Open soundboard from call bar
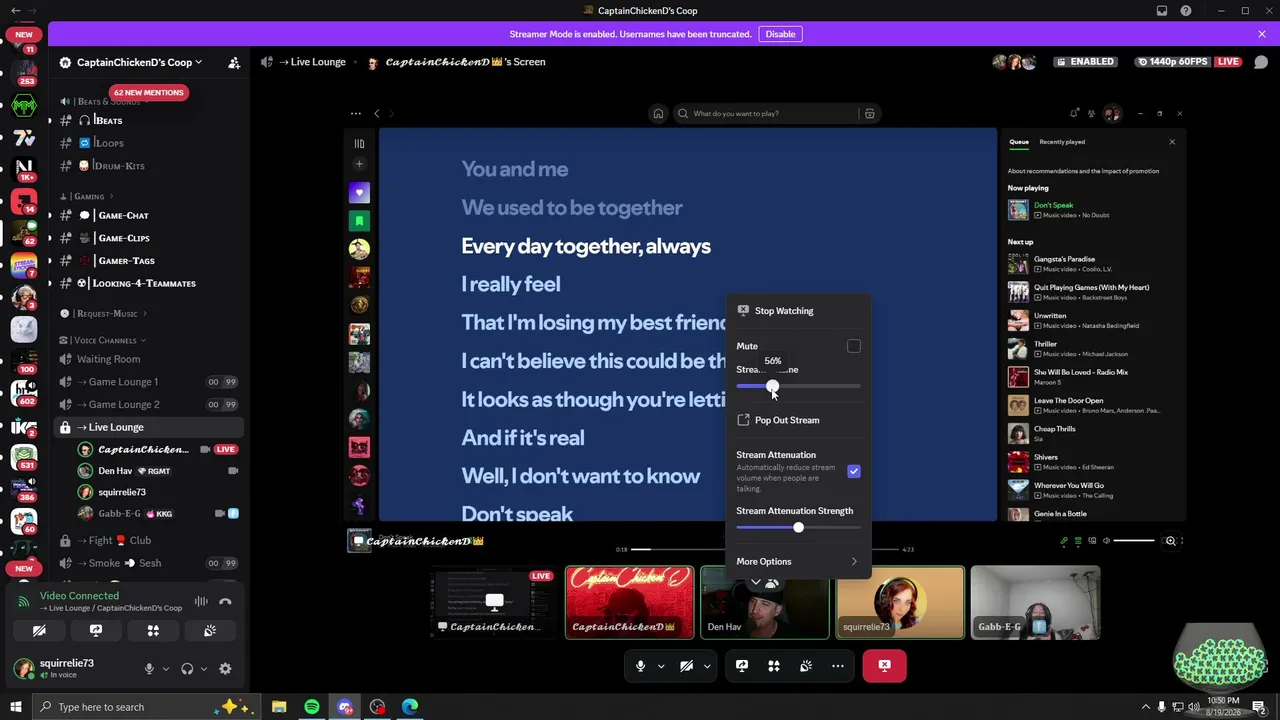Screen dimensions: 1280x720 pyautogui.click(x=806, y=666)
